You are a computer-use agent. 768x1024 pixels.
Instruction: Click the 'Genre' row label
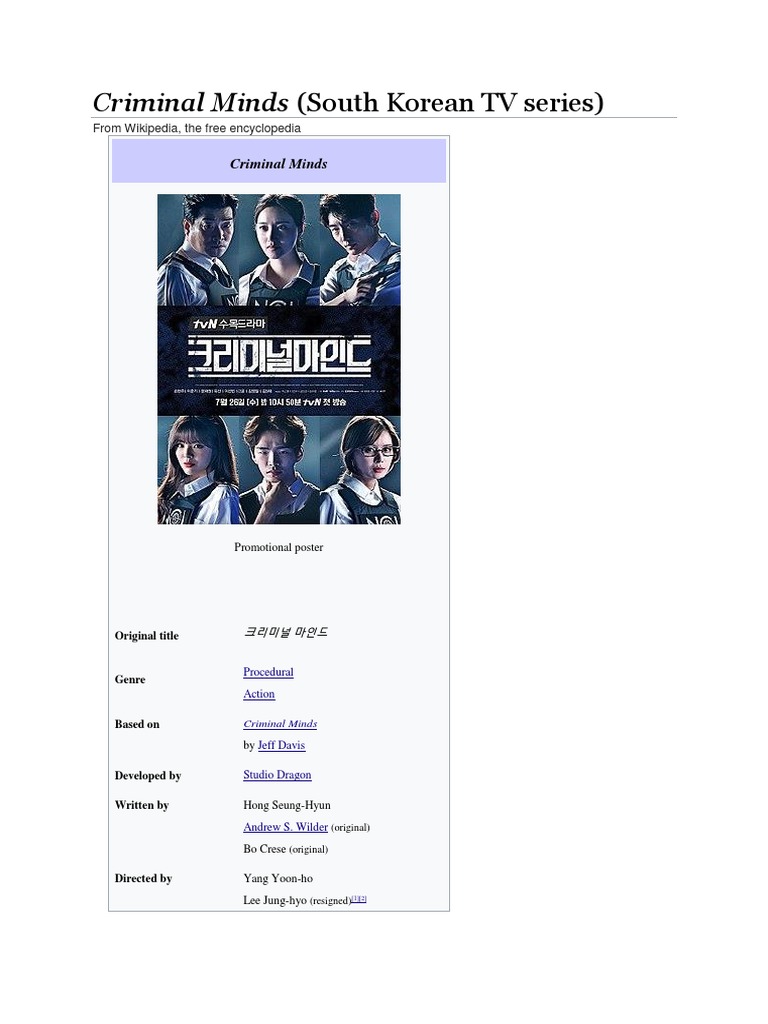(x=130, y=680)
